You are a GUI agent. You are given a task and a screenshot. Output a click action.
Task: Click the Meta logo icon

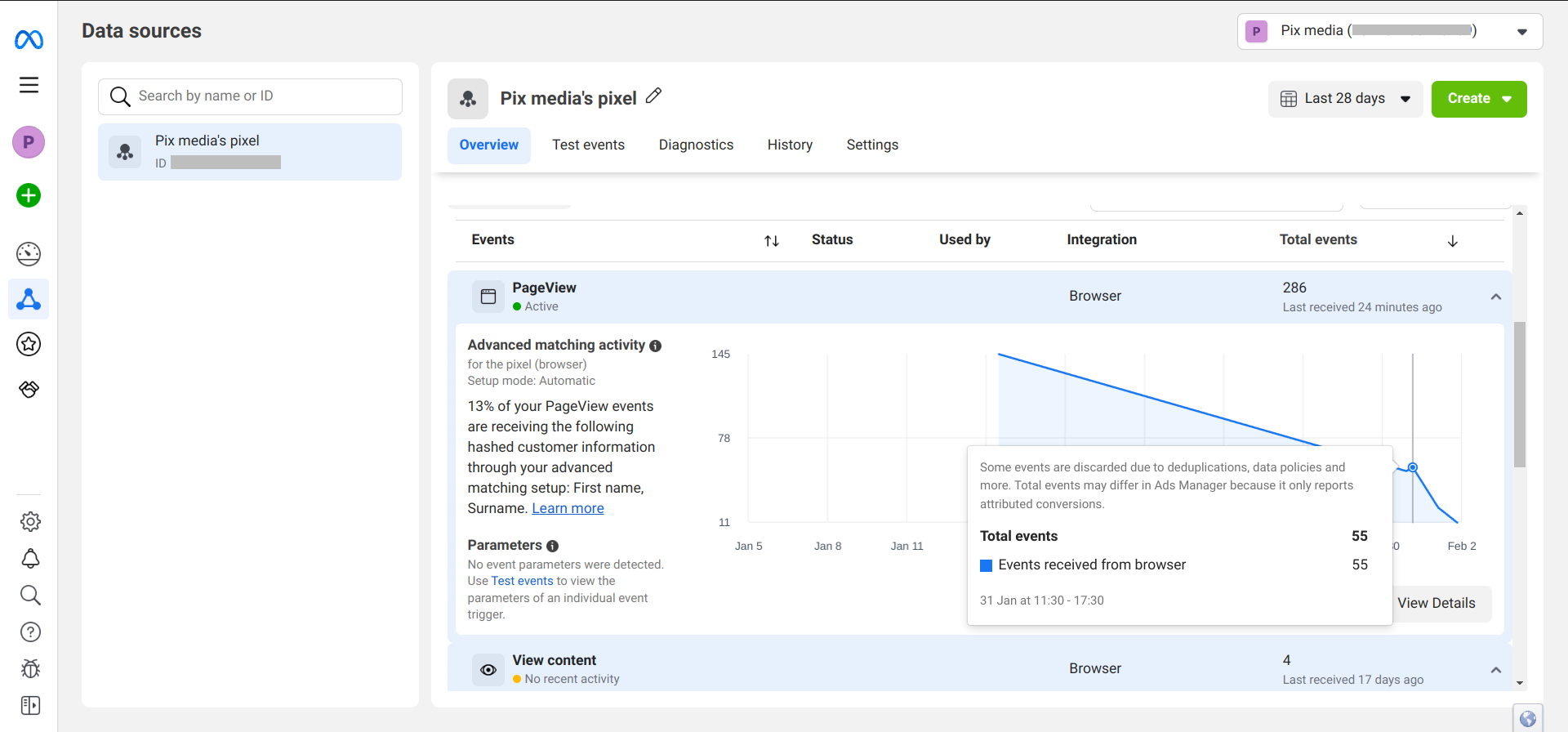29,39
